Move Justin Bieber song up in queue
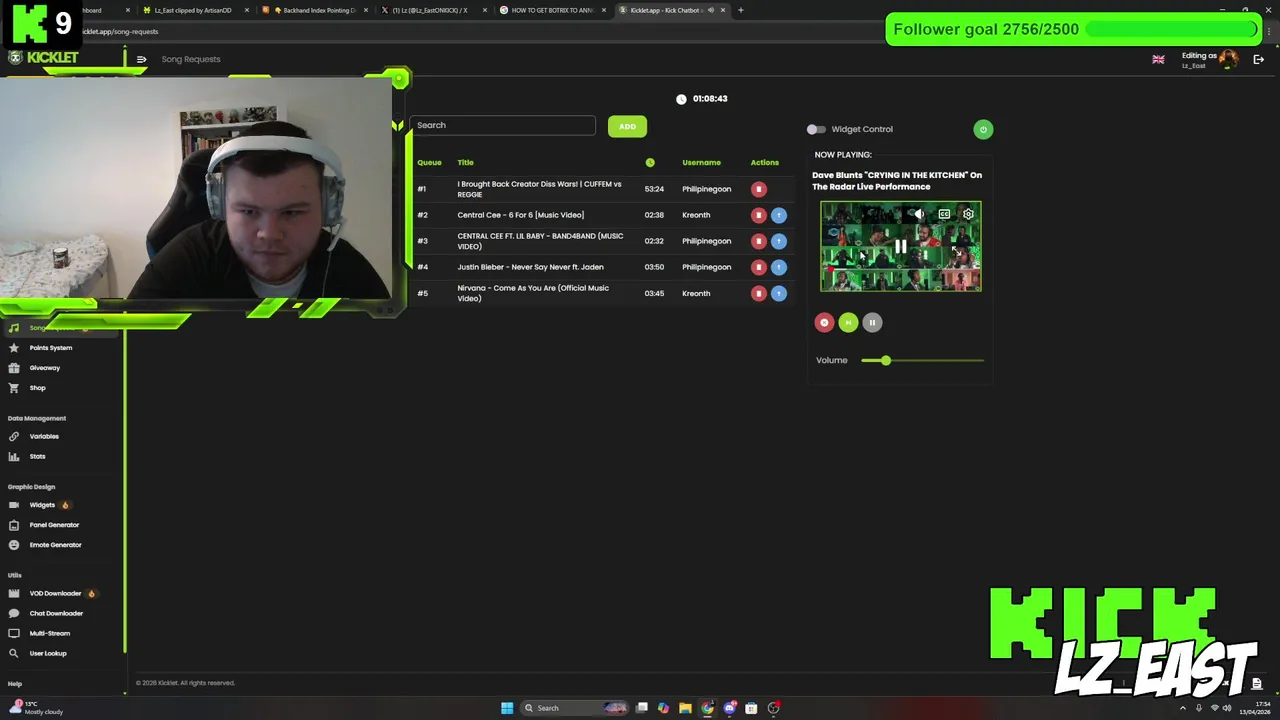 [779, 267]
